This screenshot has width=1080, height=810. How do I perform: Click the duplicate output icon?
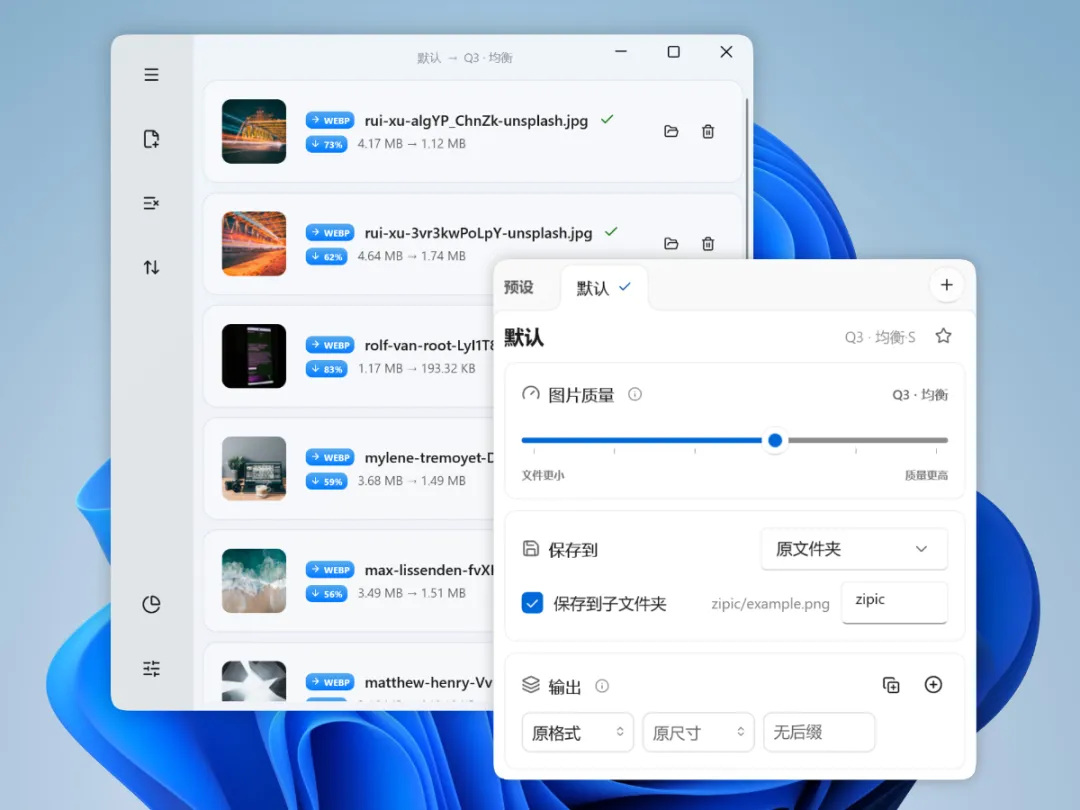[x=891, y=685]
